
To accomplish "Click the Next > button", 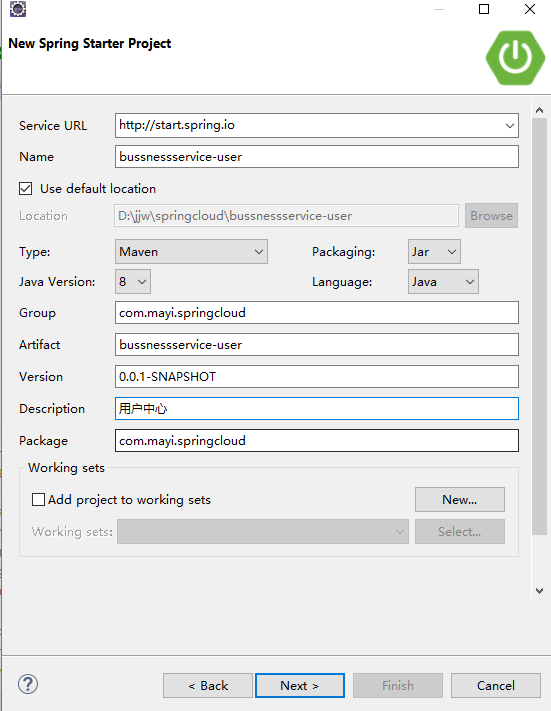I will click(x=300, y=685).
